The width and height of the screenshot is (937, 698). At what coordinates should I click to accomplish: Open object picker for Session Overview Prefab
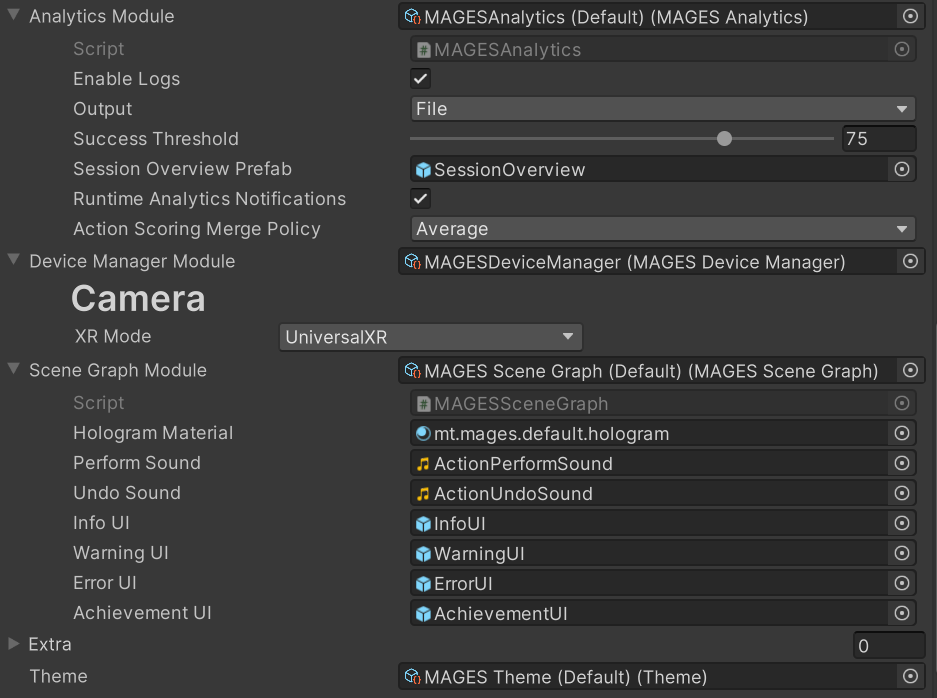902,169
